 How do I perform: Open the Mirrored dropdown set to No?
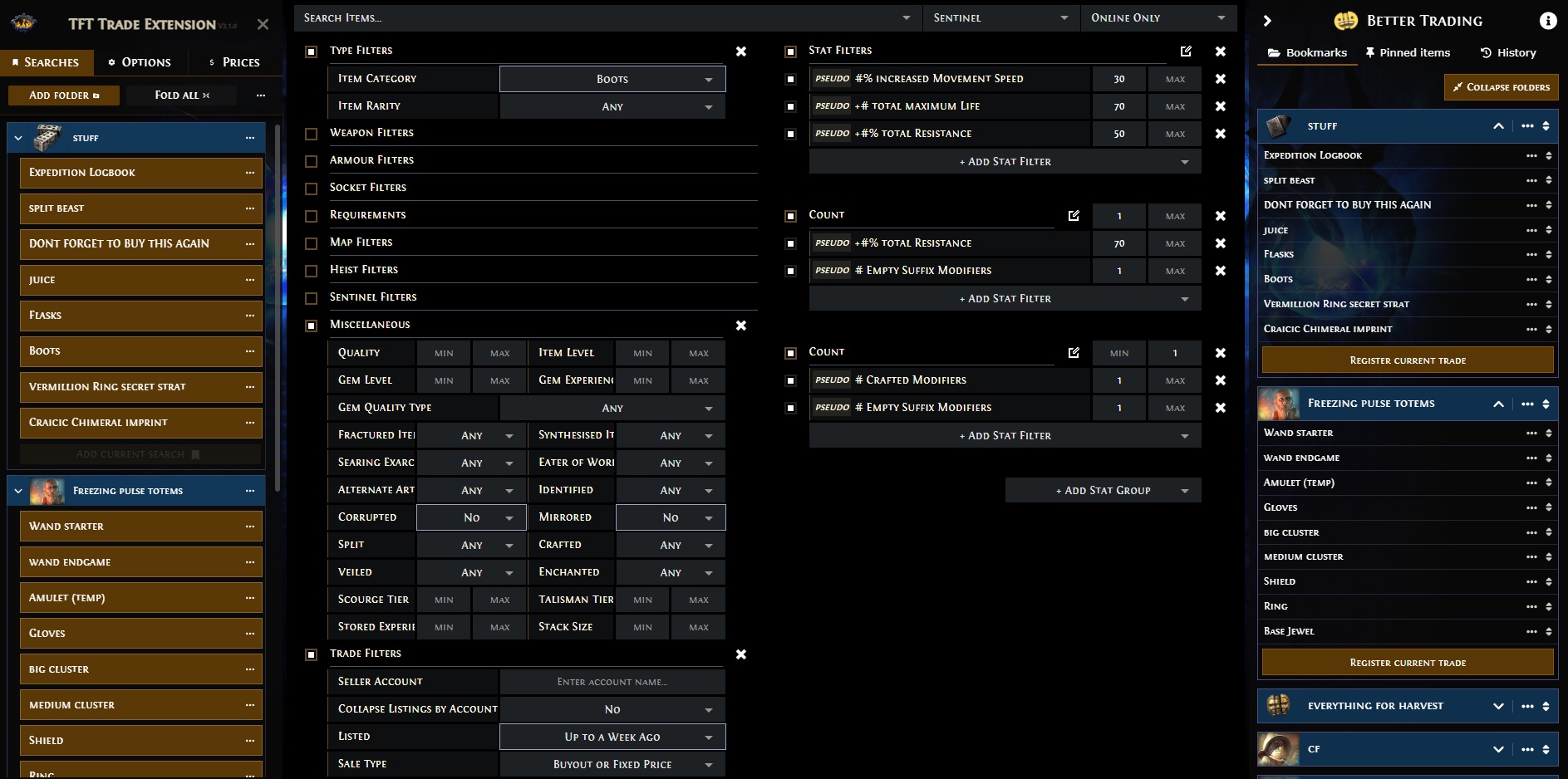671,517
